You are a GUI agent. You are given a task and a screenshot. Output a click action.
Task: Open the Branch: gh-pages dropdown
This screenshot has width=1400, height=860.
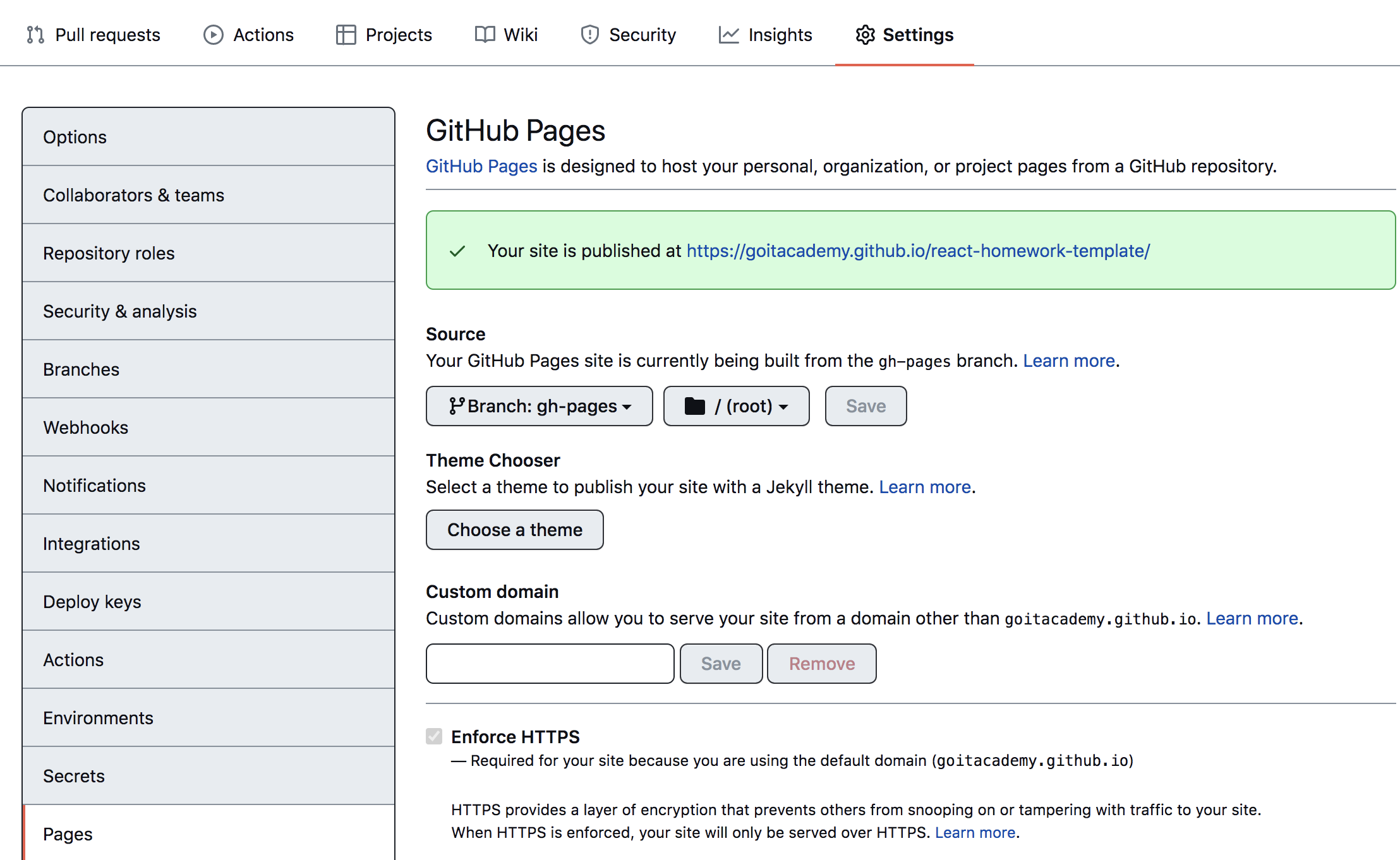pyautogui.click(x=539, y=406)
